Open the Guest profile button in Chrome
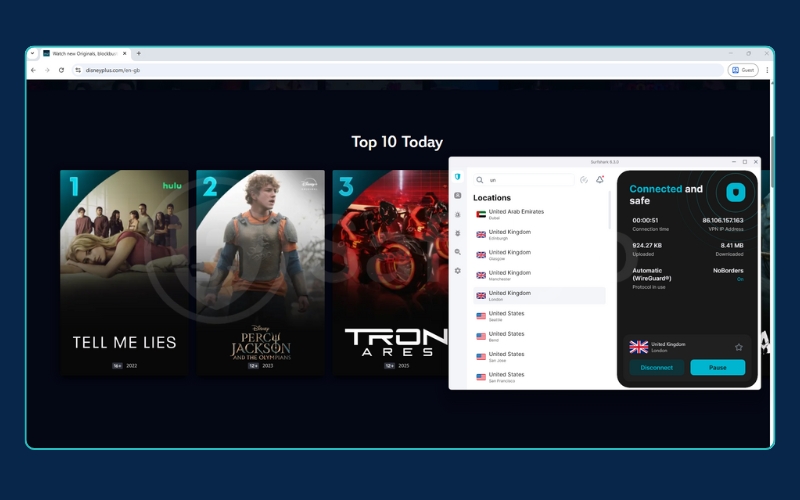Viewport: 800px width, 500px height. (743, 70)
